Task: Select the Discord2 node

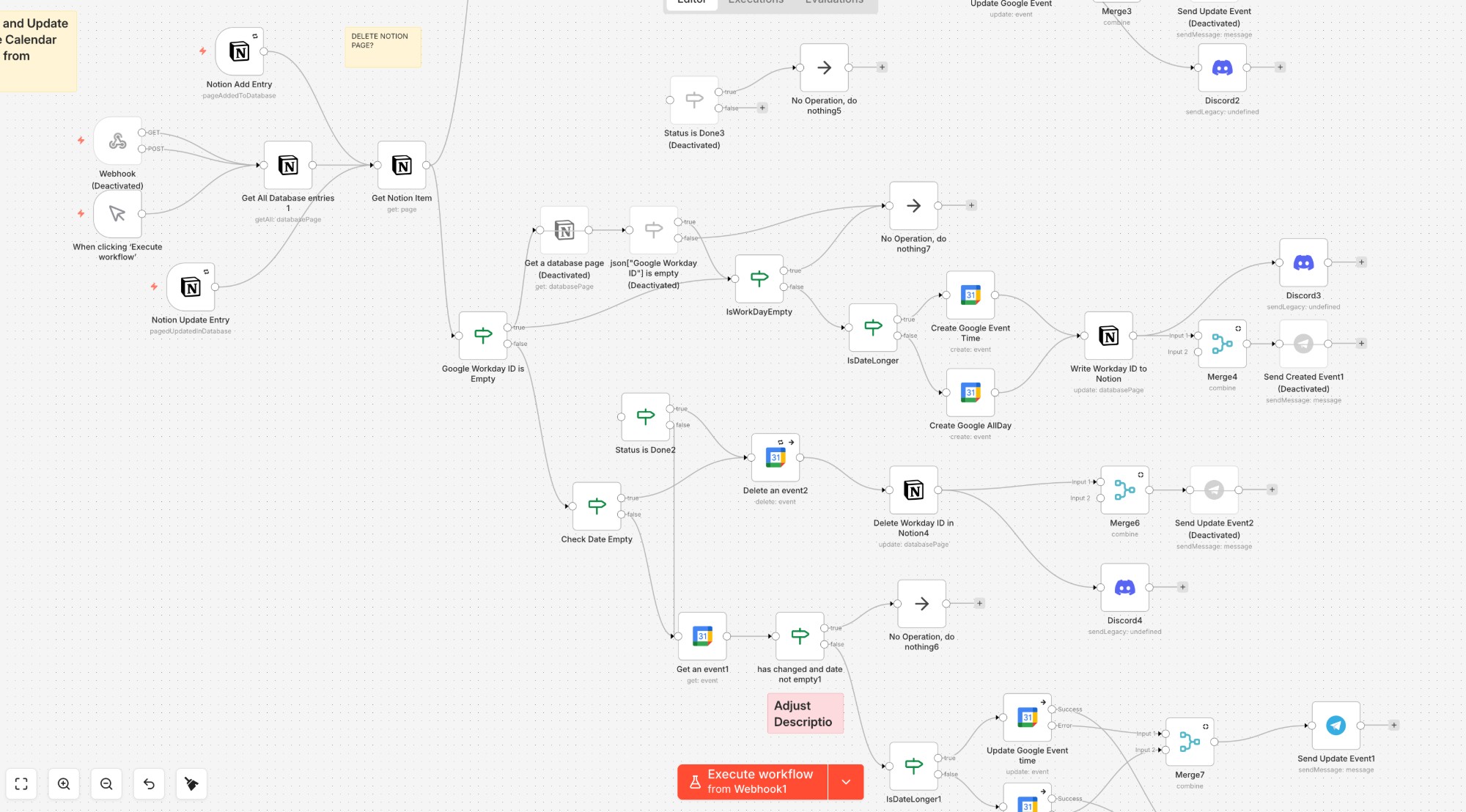Action: point(1222,67)
